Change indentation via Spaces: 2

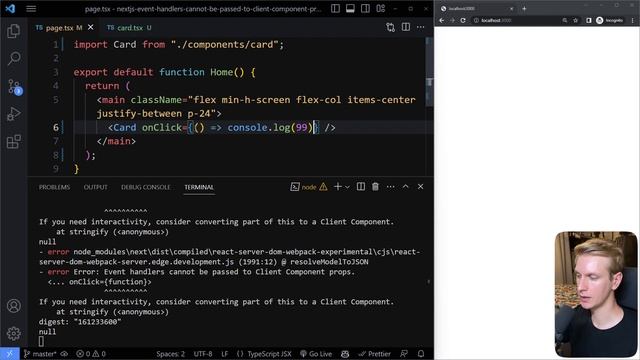pyautogui.click(x=171, y=354)
